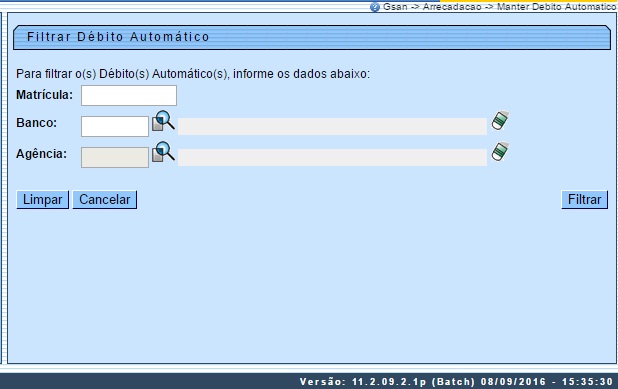Image resolution: width=618 pixels, height=389 pixels.
Task: Select the Agência code input field
Action: pos(115,158)
